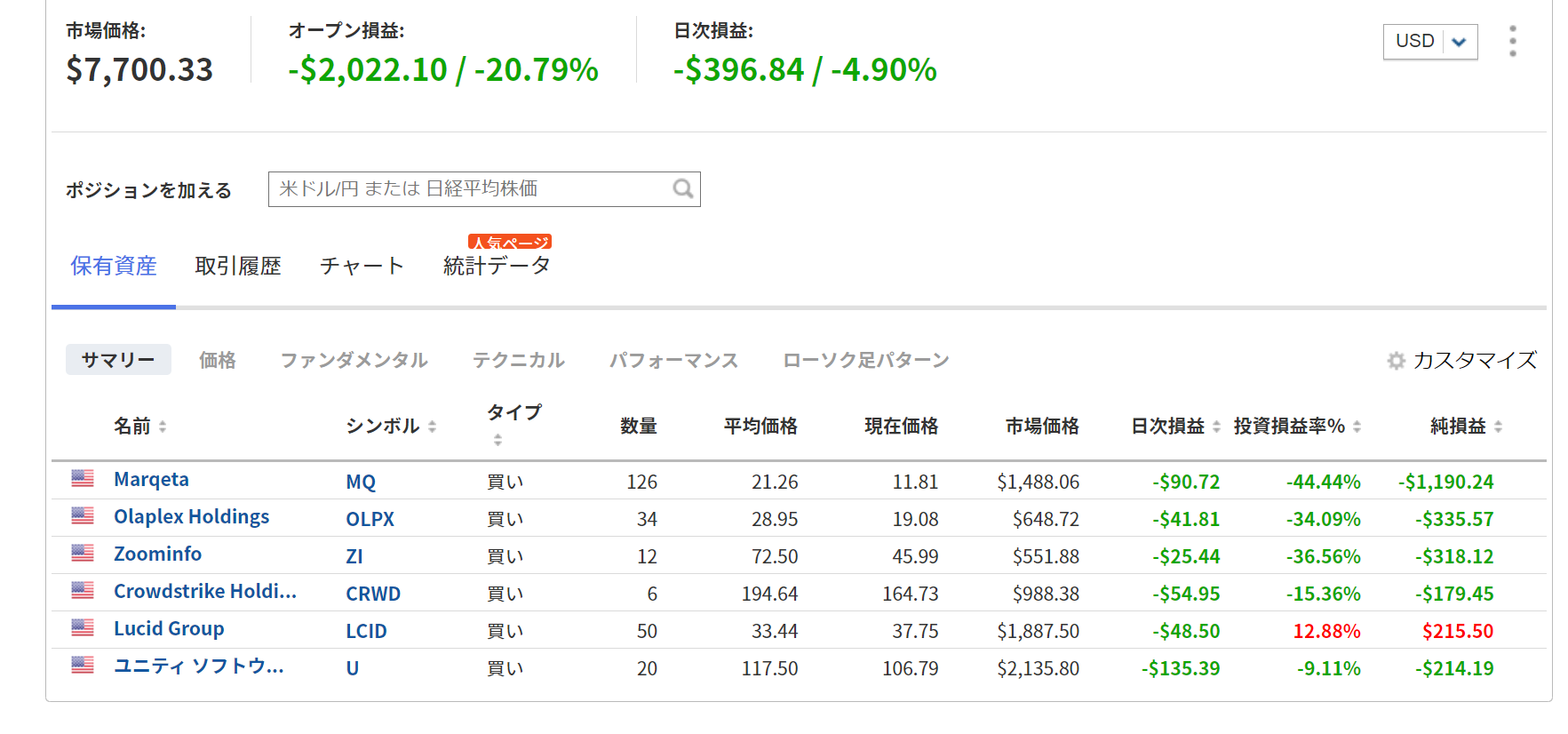Click the $2,135.80 market value cell
The height and width of the screenshot is (734, 1568).
1038,668
